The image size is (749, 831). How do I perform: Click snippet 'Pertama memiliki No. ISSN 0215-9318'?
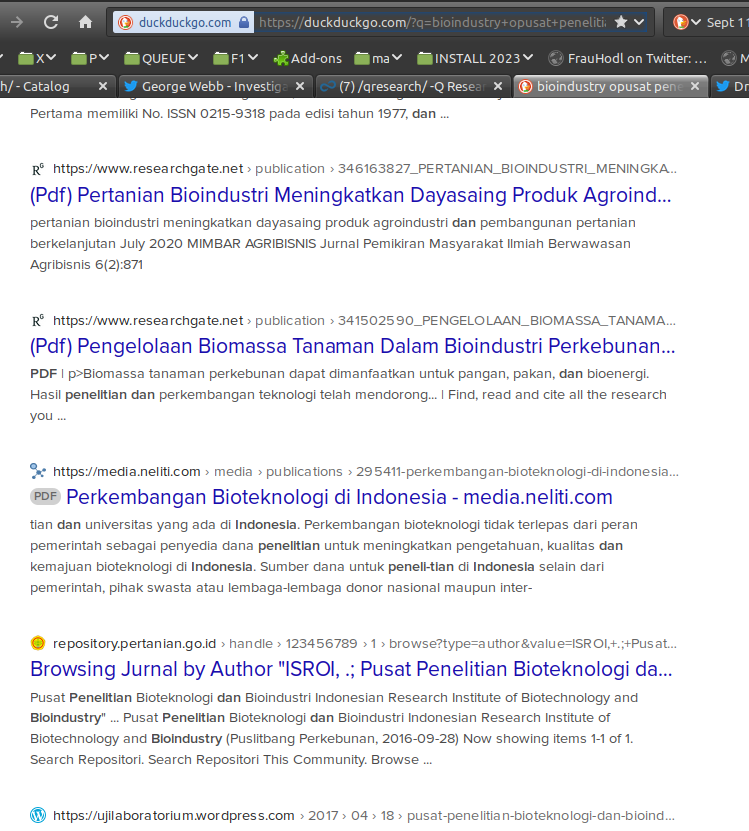pos(240,113)
